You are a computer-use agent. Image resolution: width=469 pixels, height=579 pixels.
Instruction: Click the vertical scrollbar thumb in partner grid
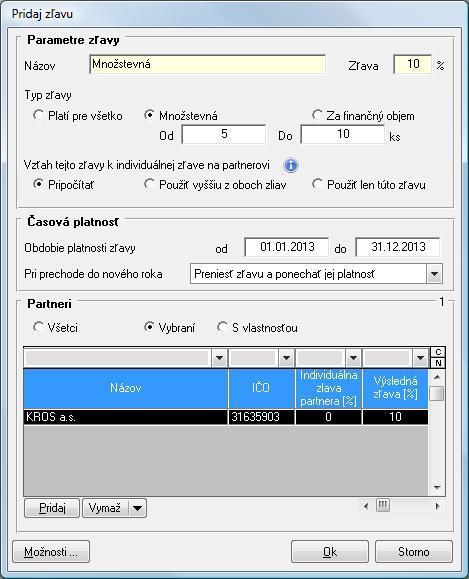pos(437,393)
